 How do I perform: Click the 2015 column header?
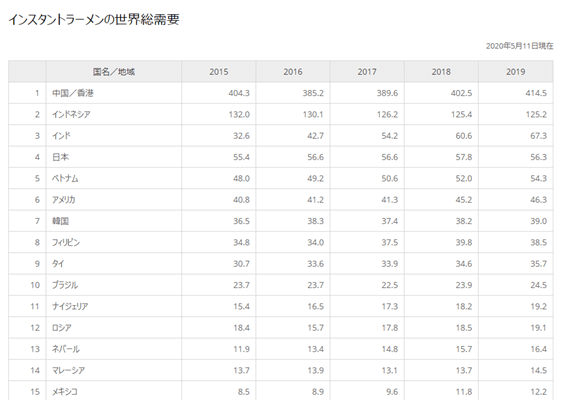pyautogui.click(x=219, y=72)
